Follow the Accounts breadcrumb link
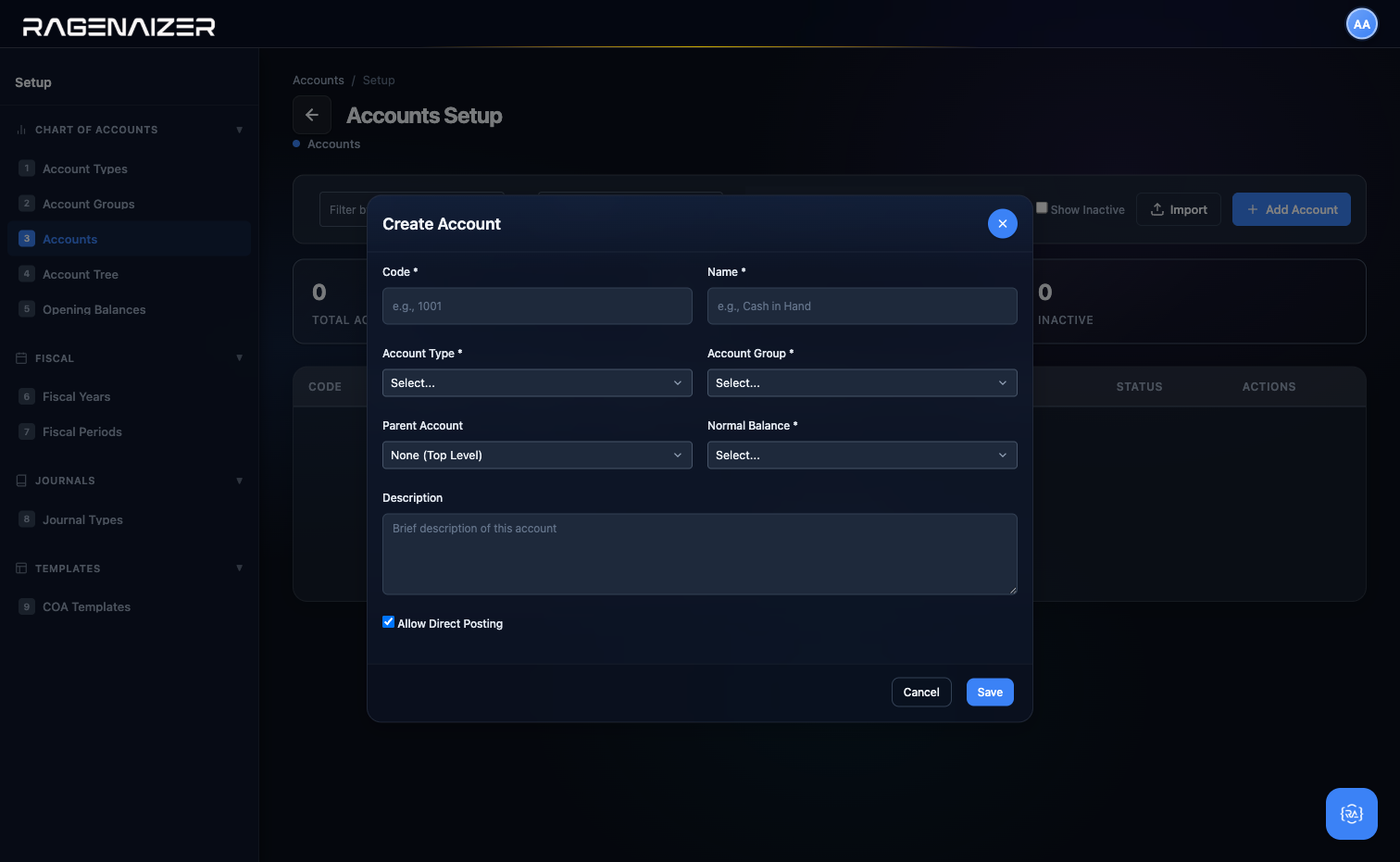The height and width of the screenshot is (862, 1400). pyautogui.click(x=319, y=81)
